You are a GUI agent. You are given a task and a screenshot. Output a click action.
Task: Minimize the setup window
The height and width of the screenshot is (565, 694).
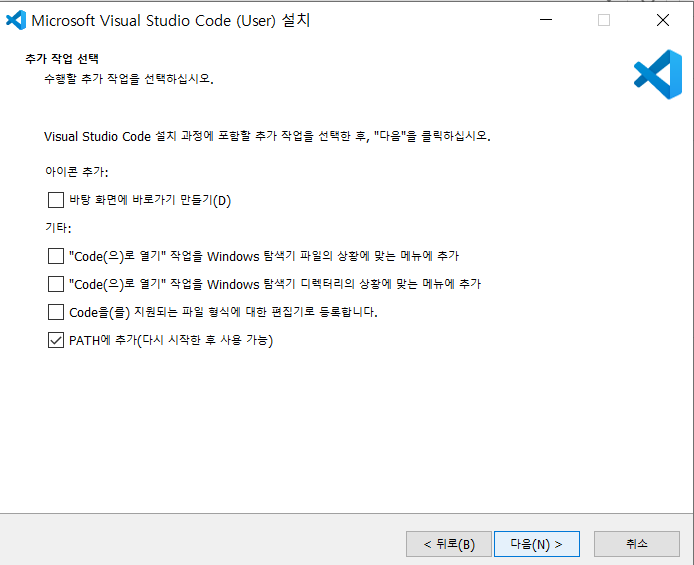click(x=546, y=20)
